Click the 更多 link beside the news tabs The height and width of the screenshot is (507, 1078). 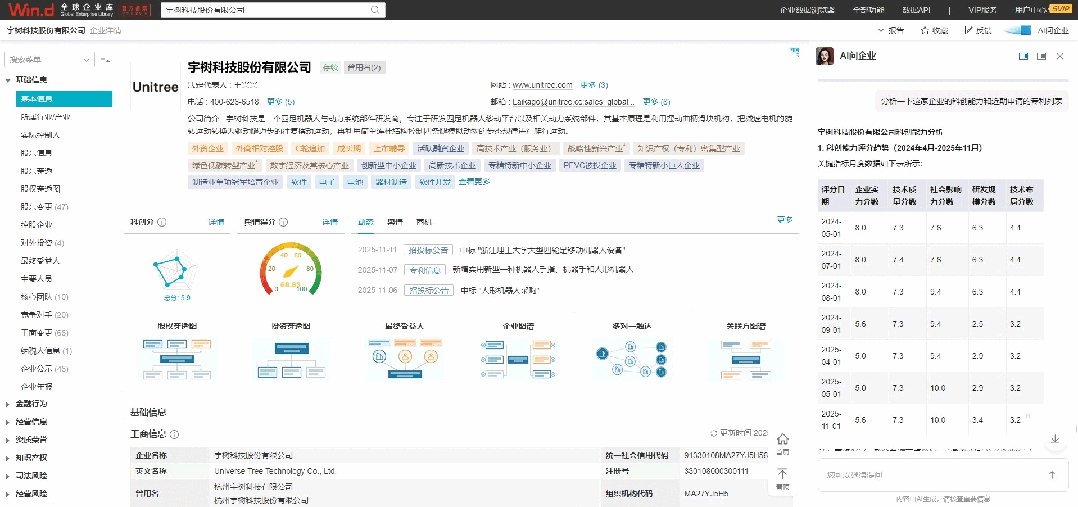pos(785,220)
